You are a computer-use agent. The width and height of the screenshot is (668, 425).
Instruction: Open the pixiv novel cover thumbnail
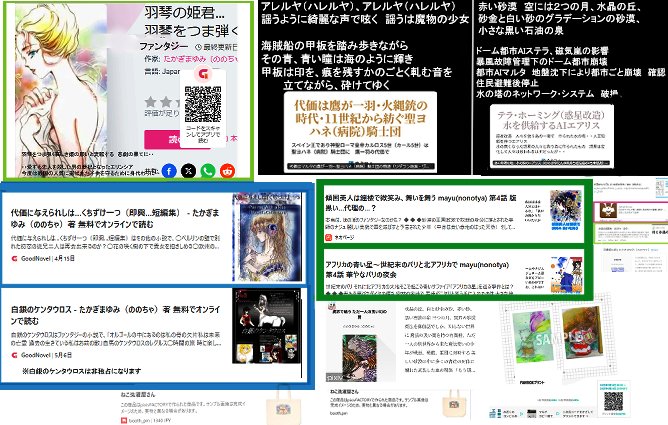coord(360,357)
